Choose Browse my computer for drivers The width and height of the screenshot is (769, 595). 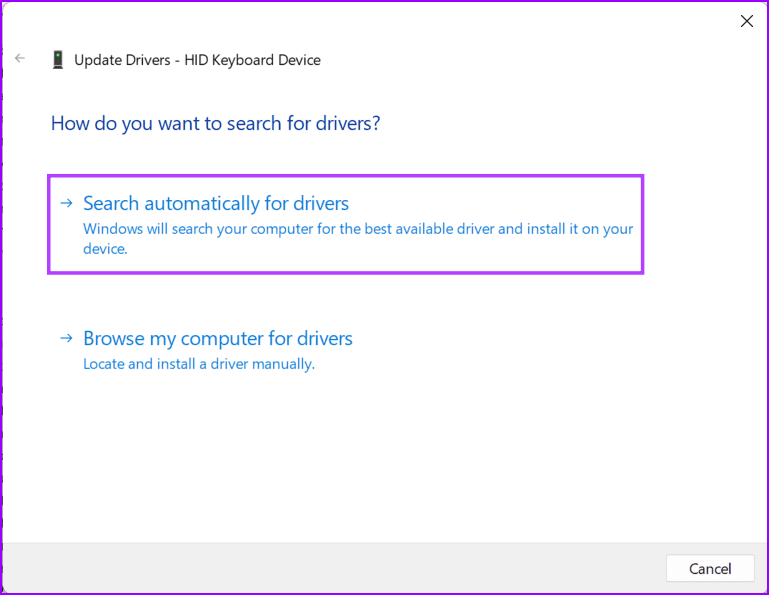click(x=218, y=338)
